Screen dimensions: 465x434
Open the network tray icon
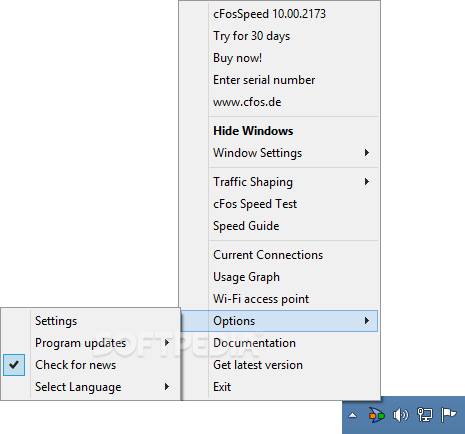(x=425, y=415)
